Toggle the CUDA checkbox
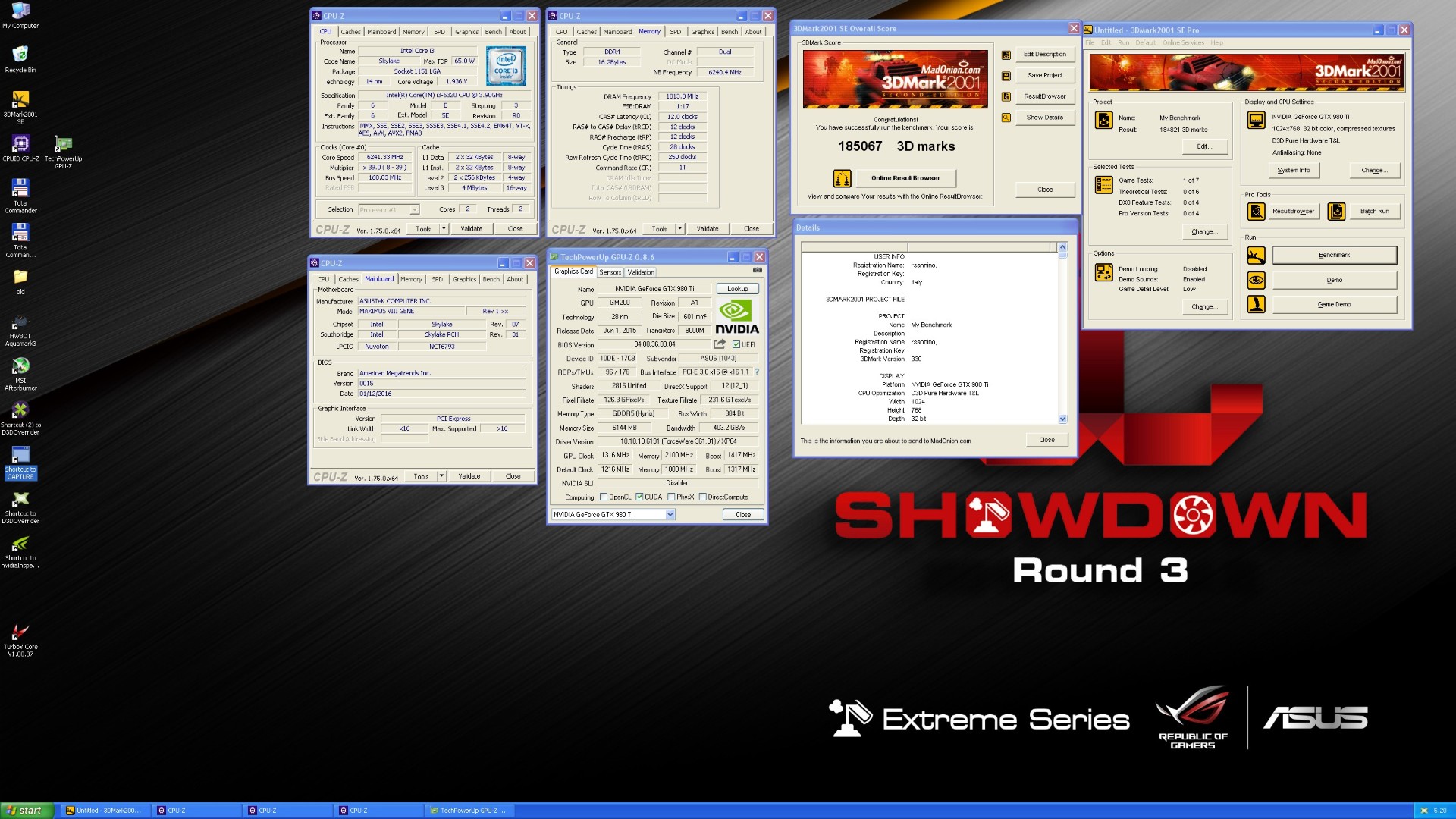Screen dimensions: 1456x819 [x=639, y=497]
